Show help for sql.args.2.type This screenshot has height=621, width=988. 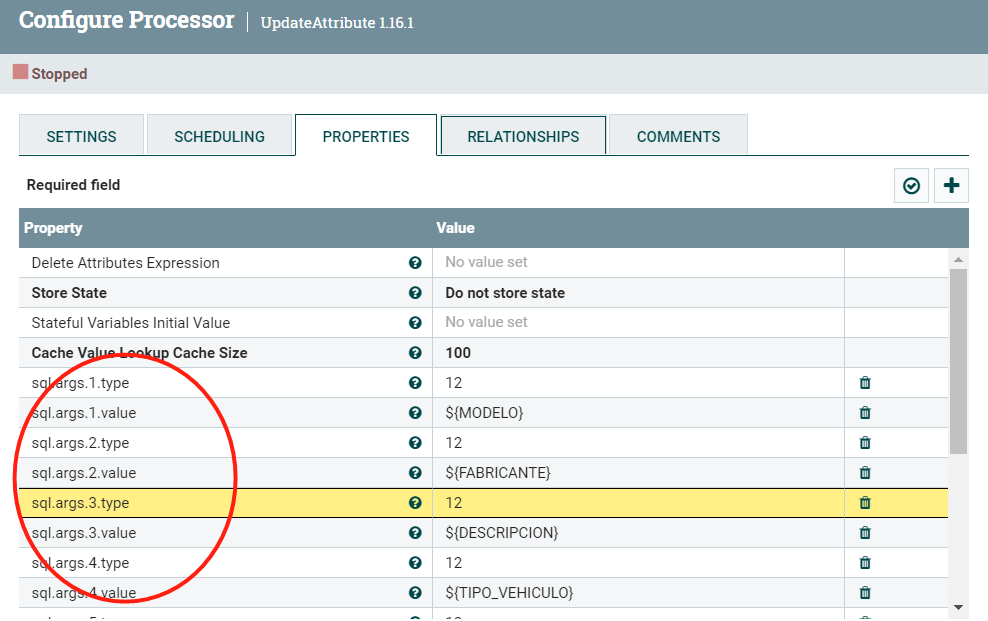pyautogui.click(x=415, y=443)
